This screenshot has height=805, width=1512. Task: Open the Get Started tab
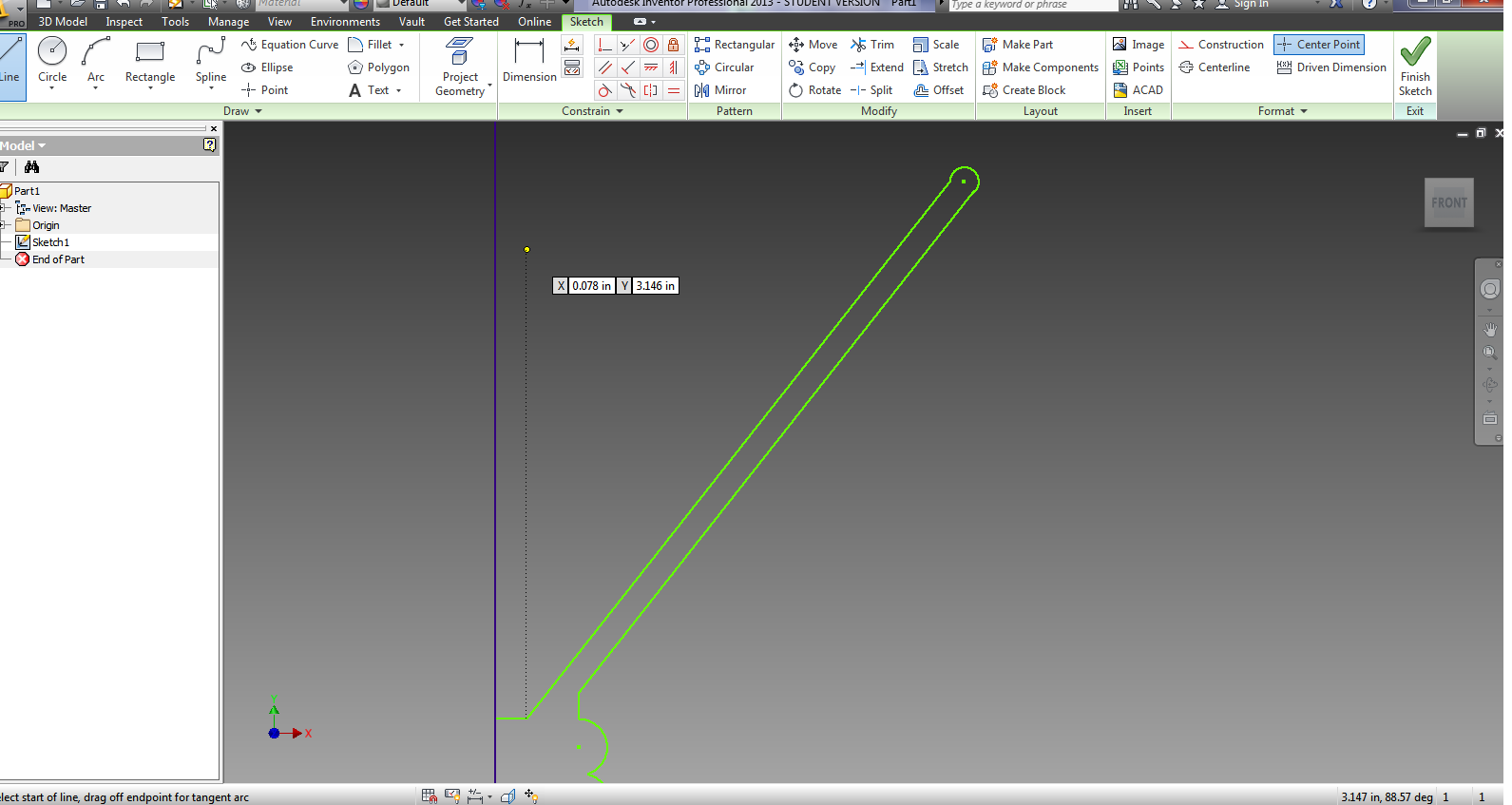(470, 22)
